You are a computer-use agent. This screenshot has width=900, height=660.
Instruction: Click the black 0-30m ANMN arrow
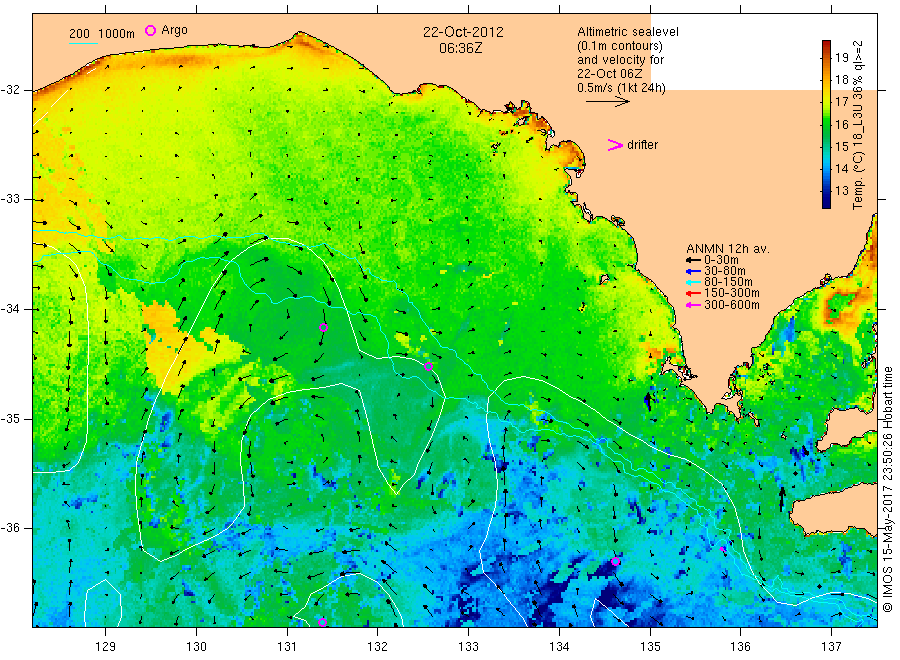click(x=693, y=261)
